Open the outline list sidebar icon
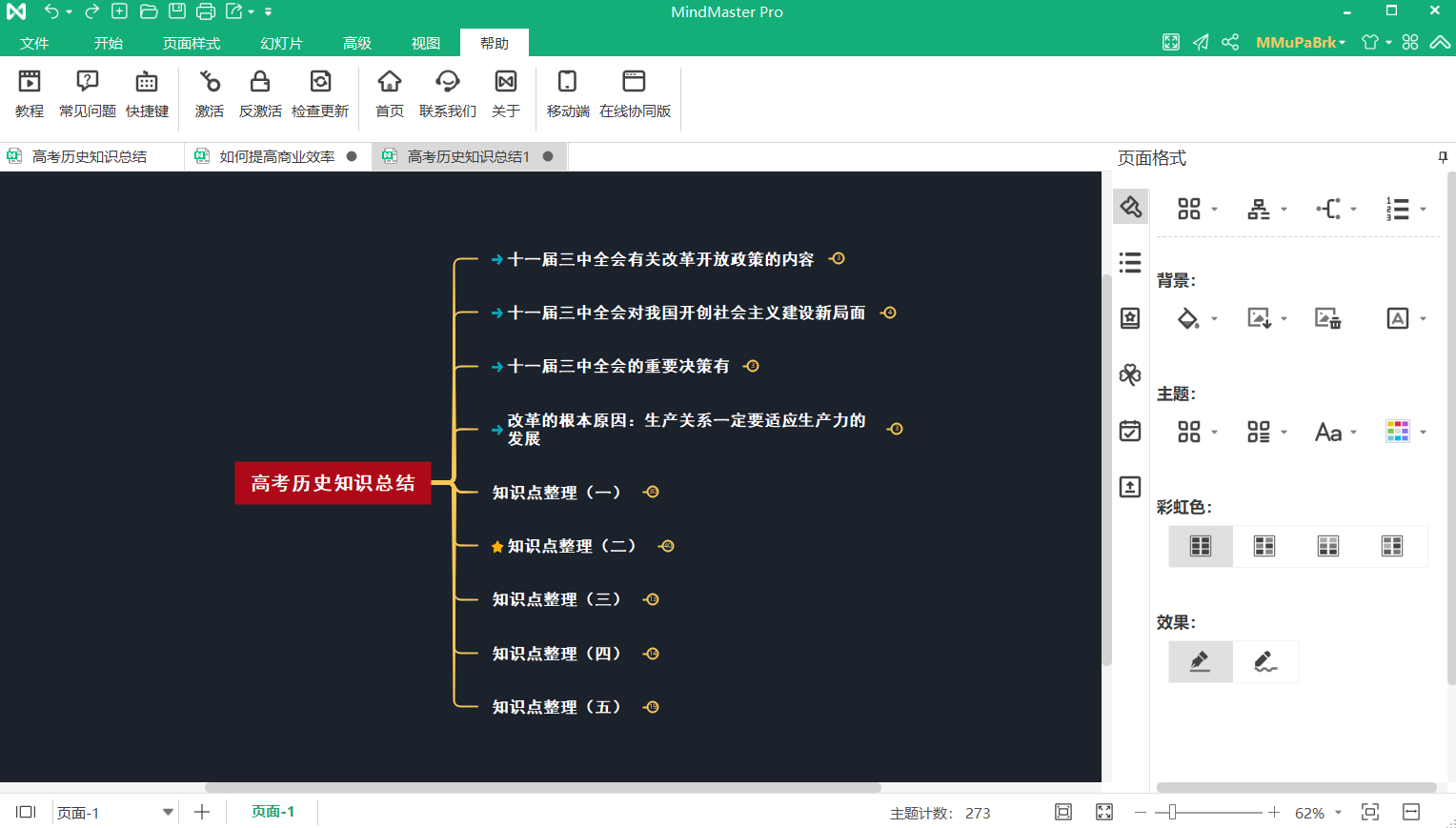1456x828 pixels. coord(1130,262)
